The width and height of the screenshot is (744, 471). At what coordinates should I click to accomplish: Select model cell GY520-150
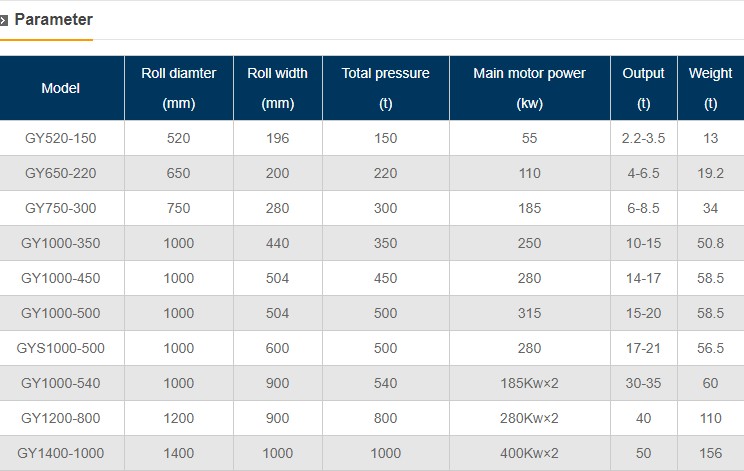coord(61,138)
